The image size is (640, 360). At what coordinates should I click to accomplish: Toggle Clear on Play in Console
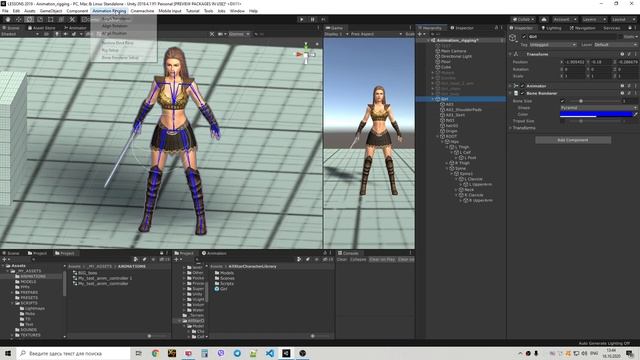(382, 259)
